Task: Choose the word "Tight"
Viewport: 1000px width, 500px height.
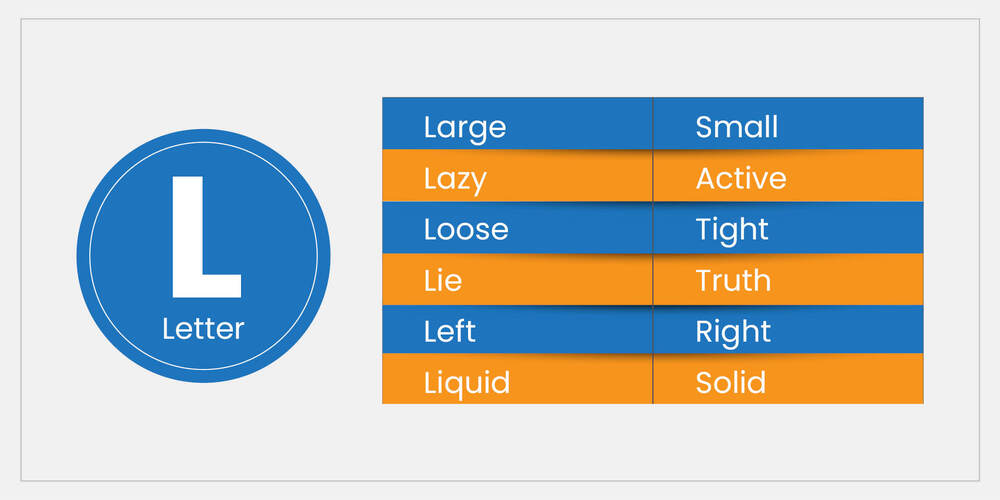Action: (x=732, y=230)
